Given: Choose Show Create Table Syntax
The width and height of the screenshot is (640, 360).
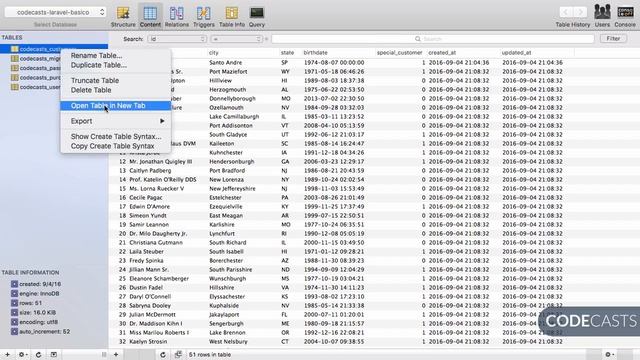Looking at the screenshot, I should (x=116, y=136).
